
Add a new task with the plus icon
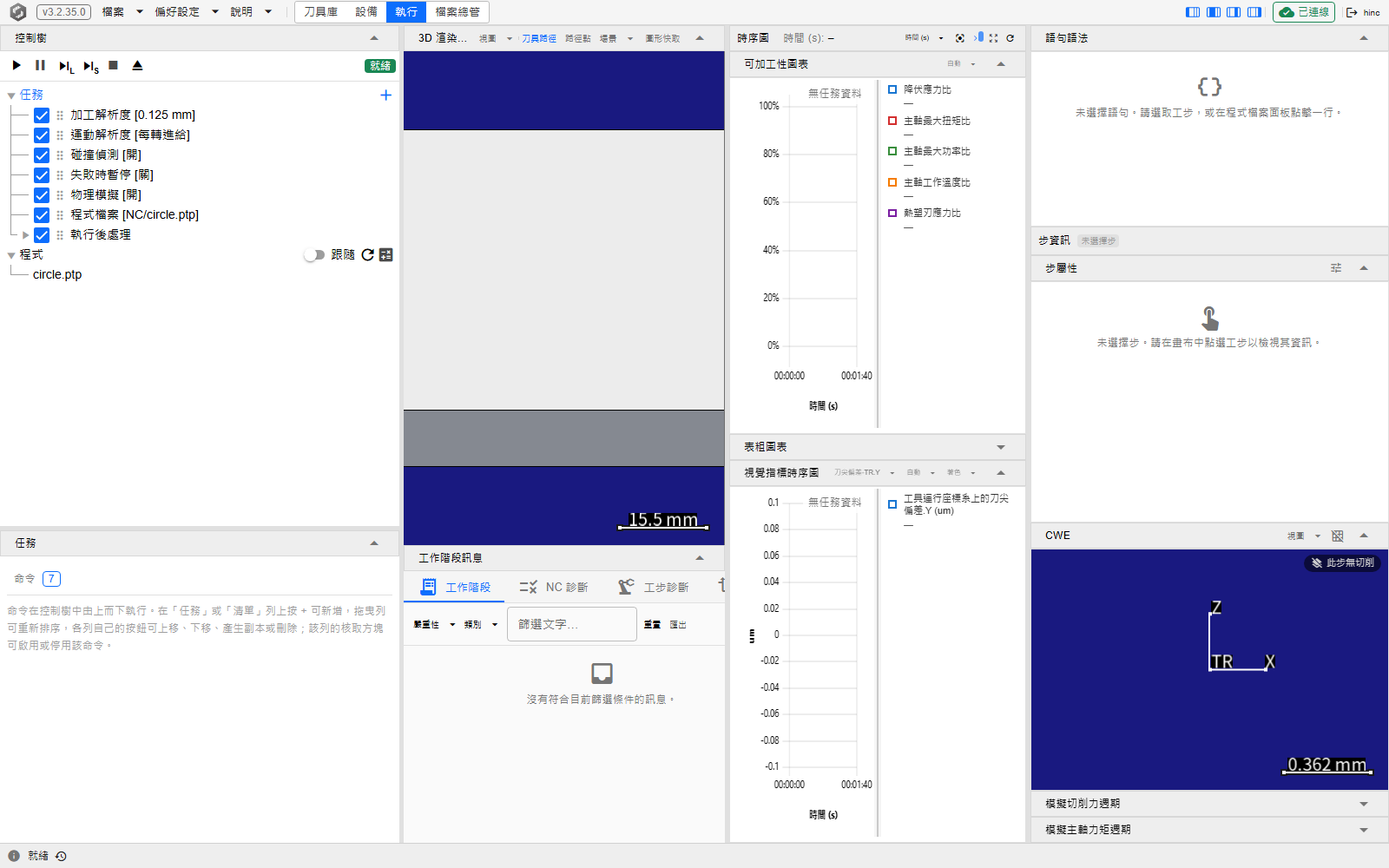[386, 95]
